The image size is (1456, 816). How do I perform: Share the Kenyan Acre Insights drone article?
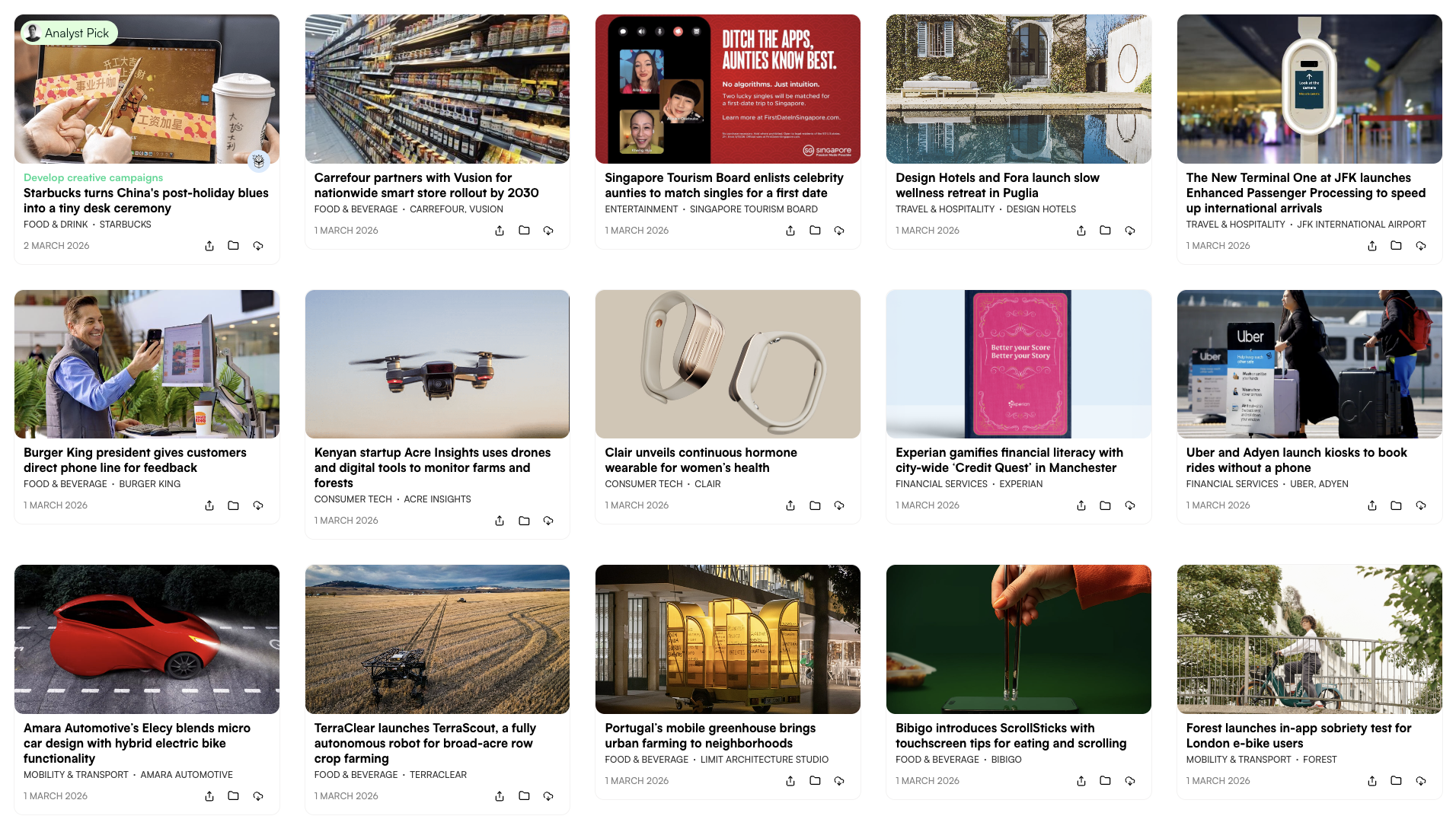coord(500,521)
